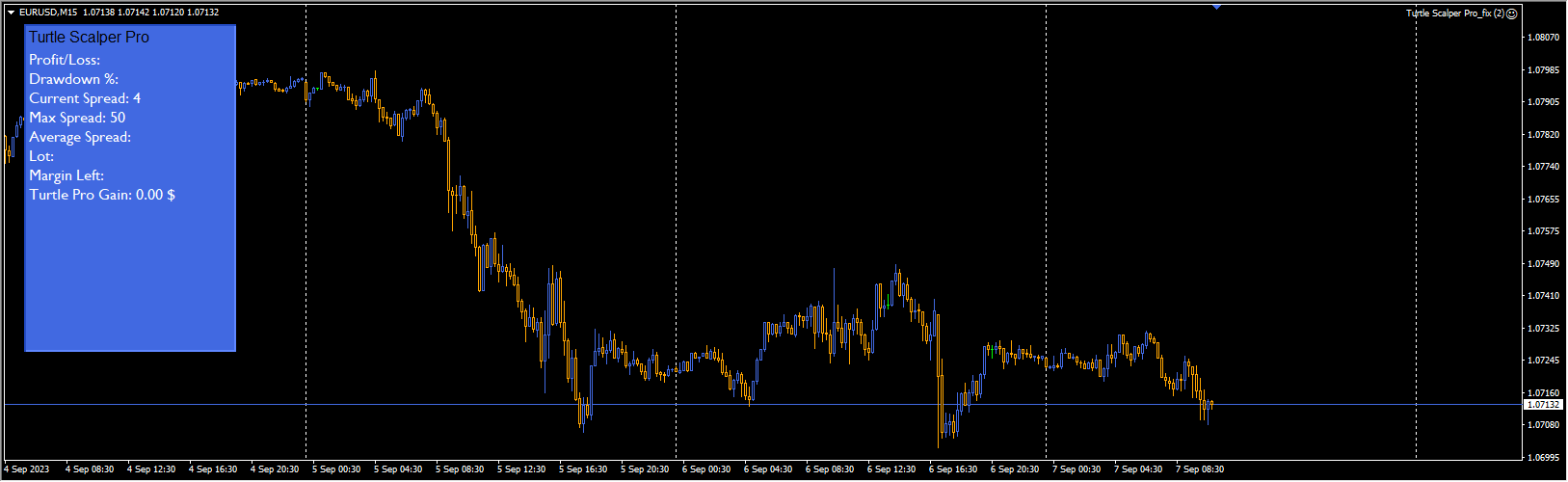Click the Average Spread label
Image resolution: width=1568 pixels, height=482 pixels.
coord(80,137)
